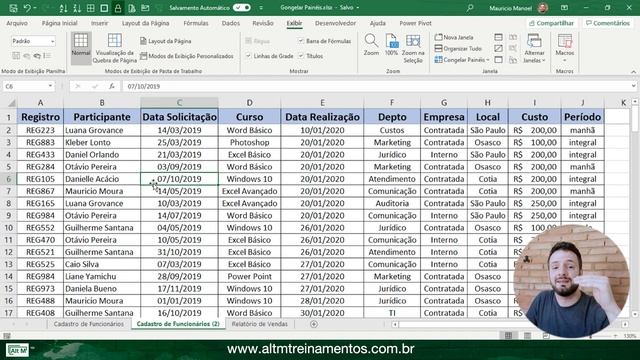Open the Undo history dropdown arrow
The width and height of the screenshot is (640, 360).
tap(36, 8)
